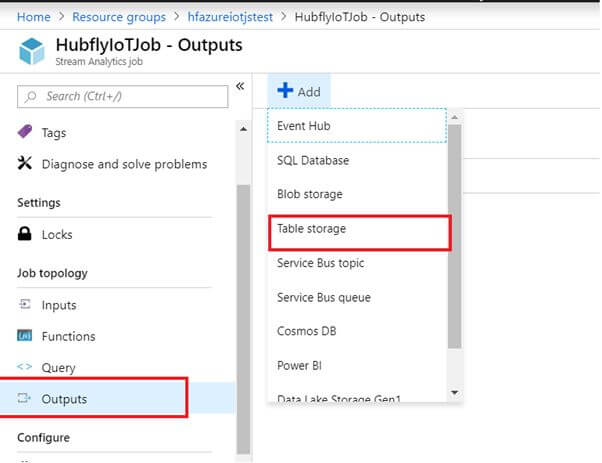
Task: Click the Functions icon in sidebar
Action: point(25,336)
